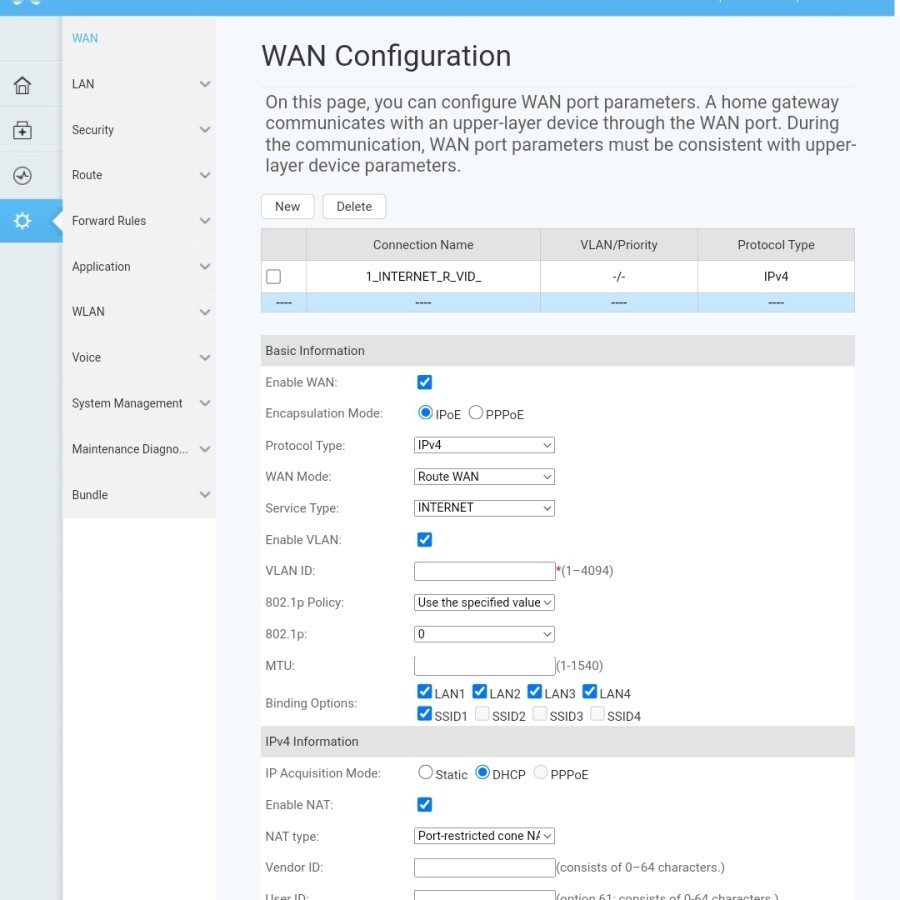Image resolution: width=900 pixels, height=900 pixels.
Task: Toggle the LAN3 binding checkbox
Action: pos(535,691)
